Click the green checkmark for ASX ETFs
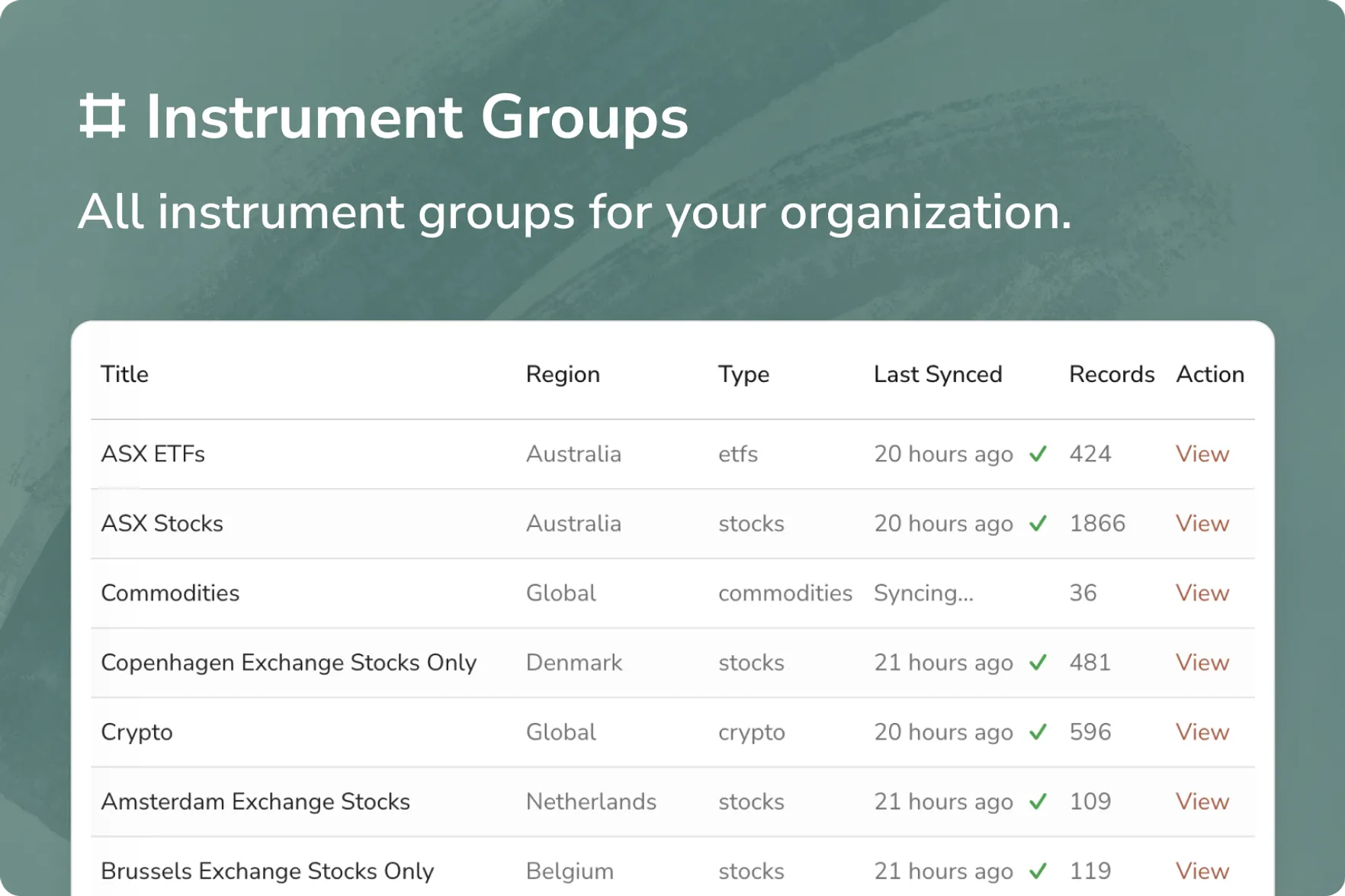 coord(1038,454)
